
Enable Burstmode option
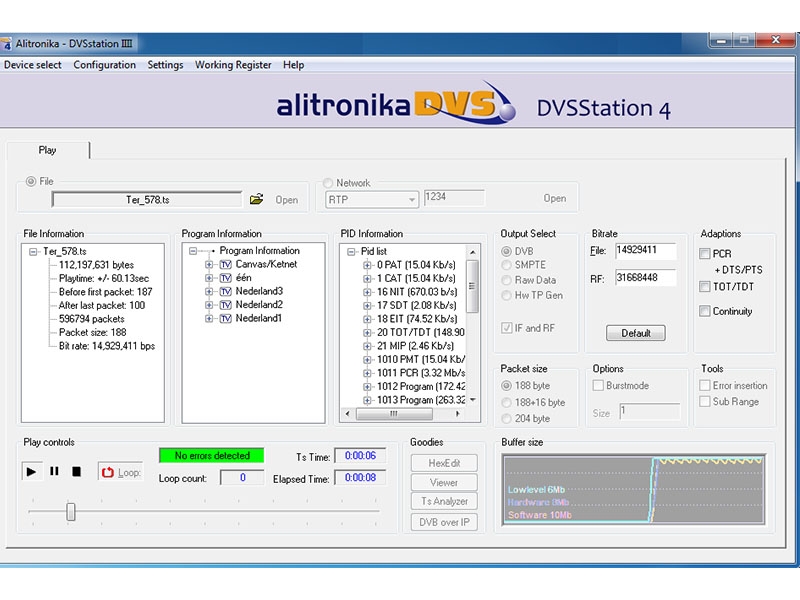pyautogui.click(x=598, y=385)
